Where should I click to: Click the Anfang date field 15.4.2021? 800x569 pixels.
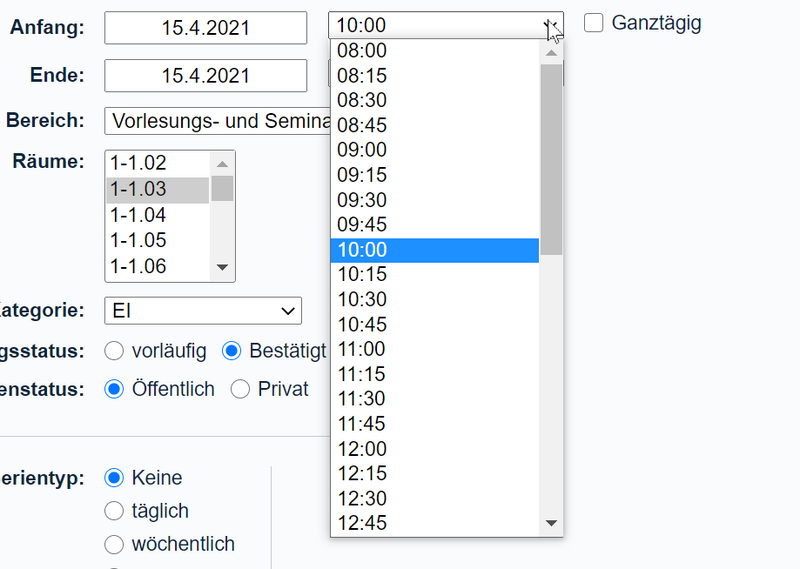tap(206, 28)
